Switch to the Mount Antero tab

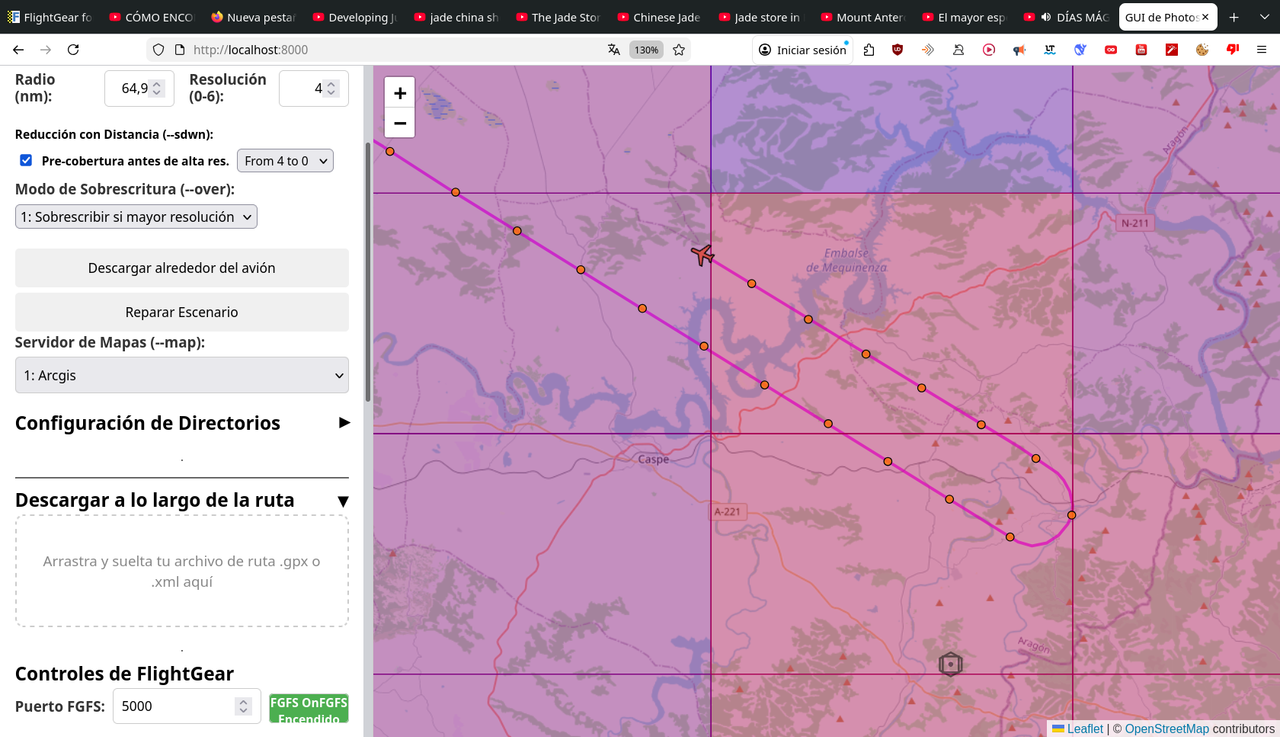tap(861, 17)
